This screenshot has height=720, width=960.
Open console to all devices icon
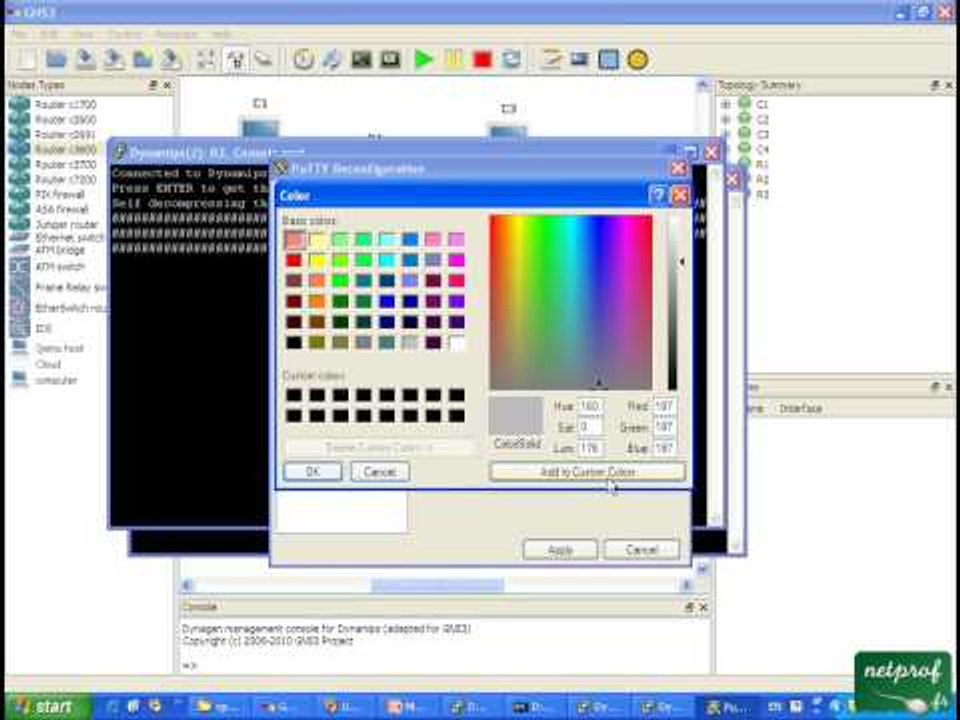pos(361,59)
